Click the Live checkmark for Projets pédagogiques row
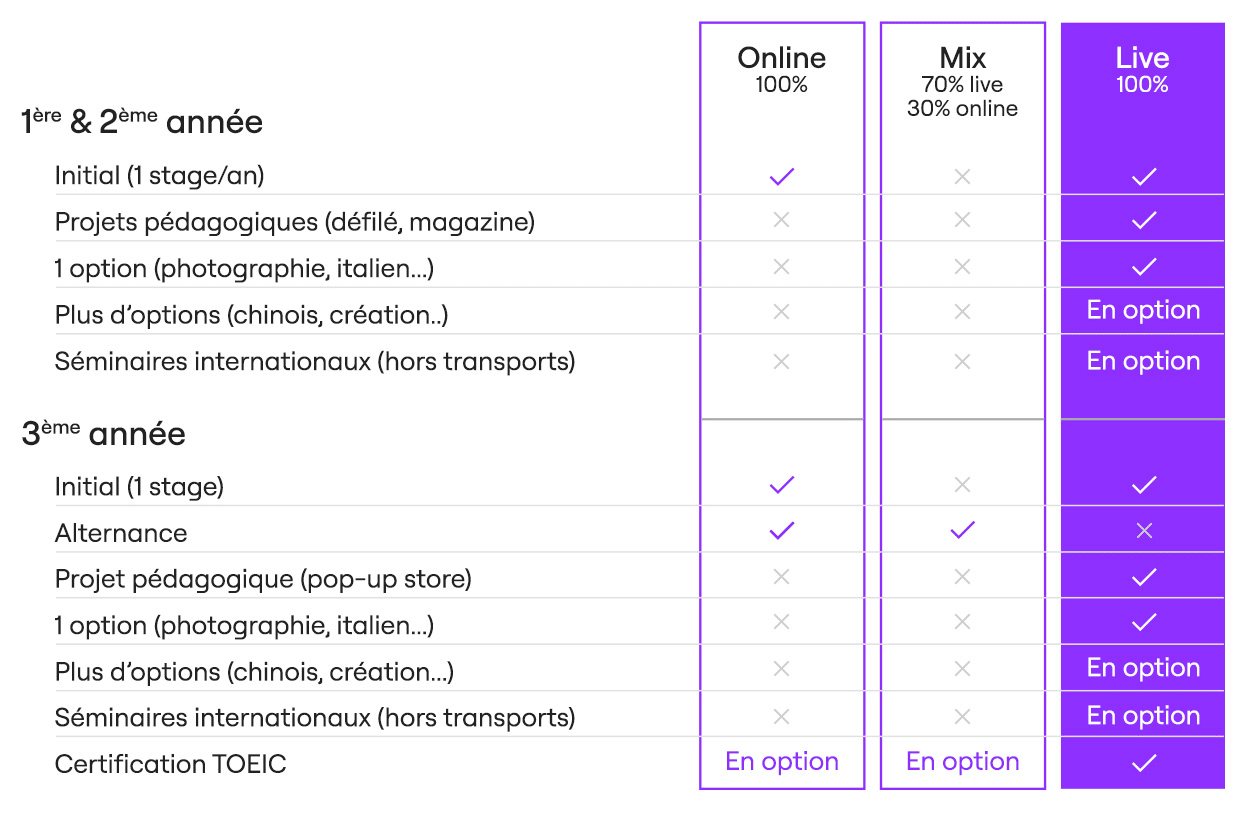The width and height of the screenshot is (1251, 817). [x=1144, y=220]
